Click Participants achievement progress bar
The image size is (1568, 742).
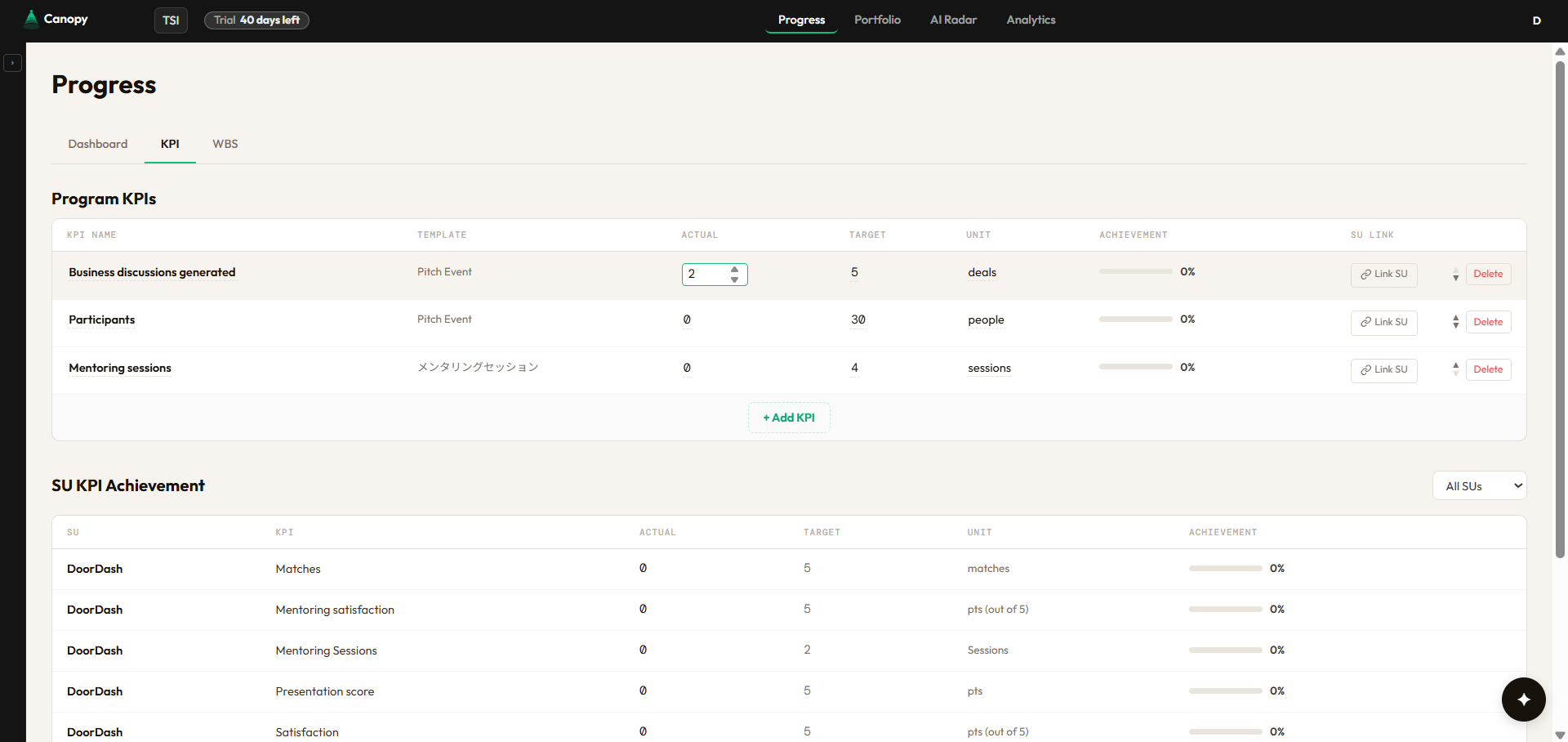pyautogui.click(x=1135, y=320)
